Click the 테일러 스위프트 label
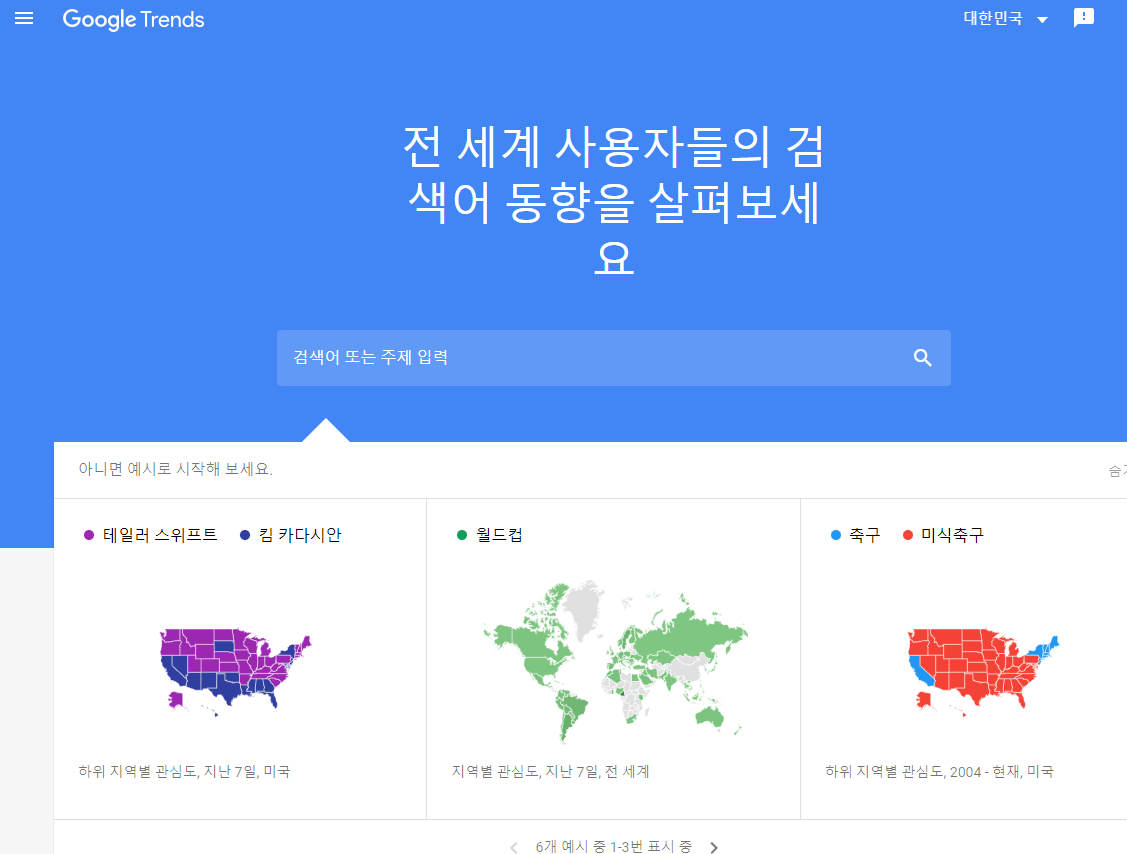Viewport: 1127px width, 854px height. [x=160, y=535]
